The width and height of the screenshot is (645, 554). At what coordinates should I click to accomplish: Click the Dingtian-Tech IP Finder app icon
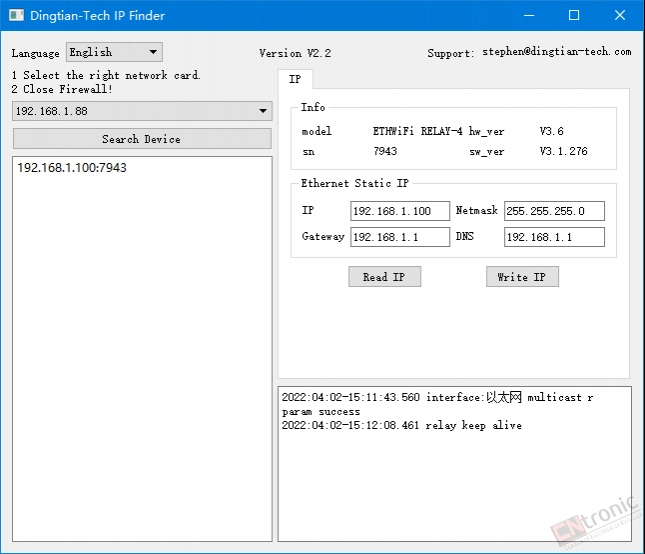(16, 15)
